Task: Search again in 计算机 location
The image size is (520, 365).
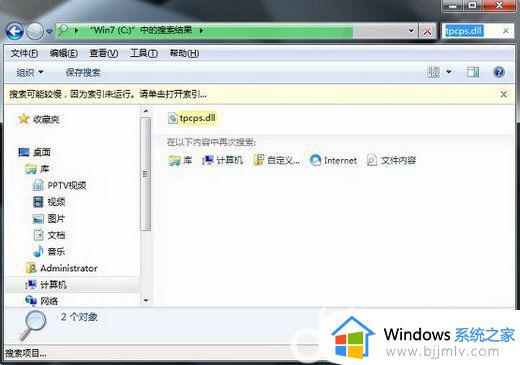Action: click(222, 160)
